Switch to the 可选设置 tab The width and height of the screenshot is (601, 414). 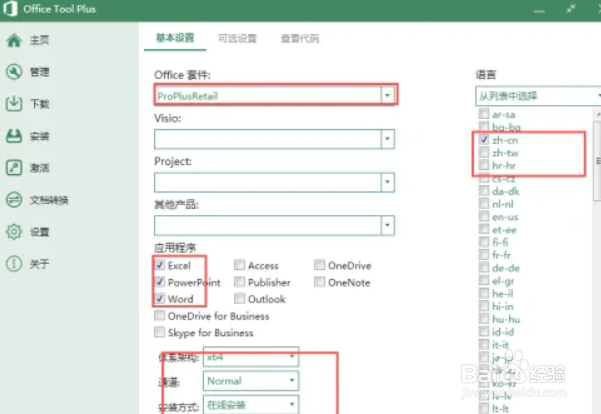(x=237, y=38)
